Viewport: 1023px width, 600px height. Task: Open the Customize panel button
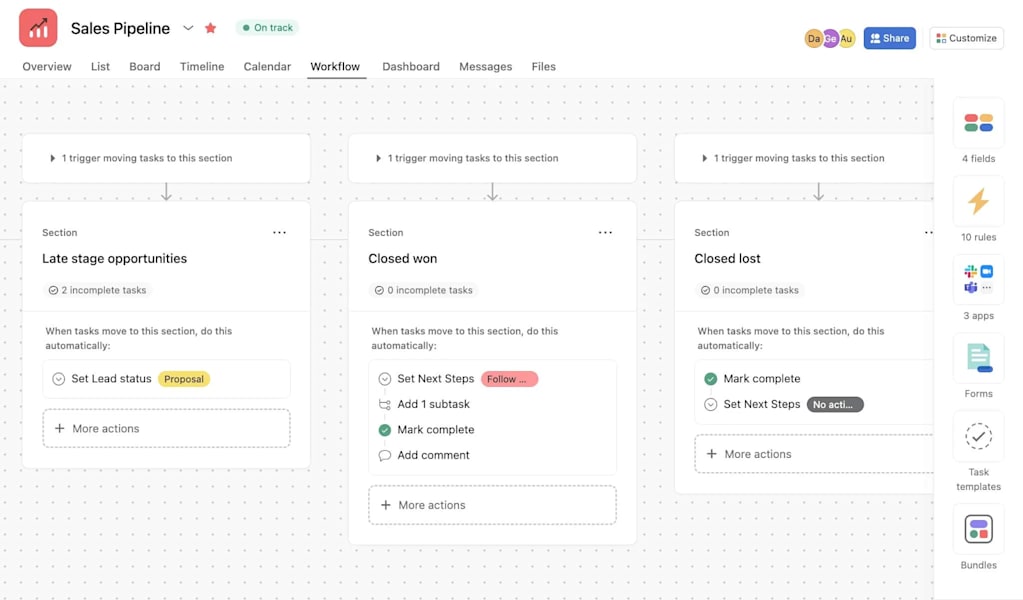point(966,38)
